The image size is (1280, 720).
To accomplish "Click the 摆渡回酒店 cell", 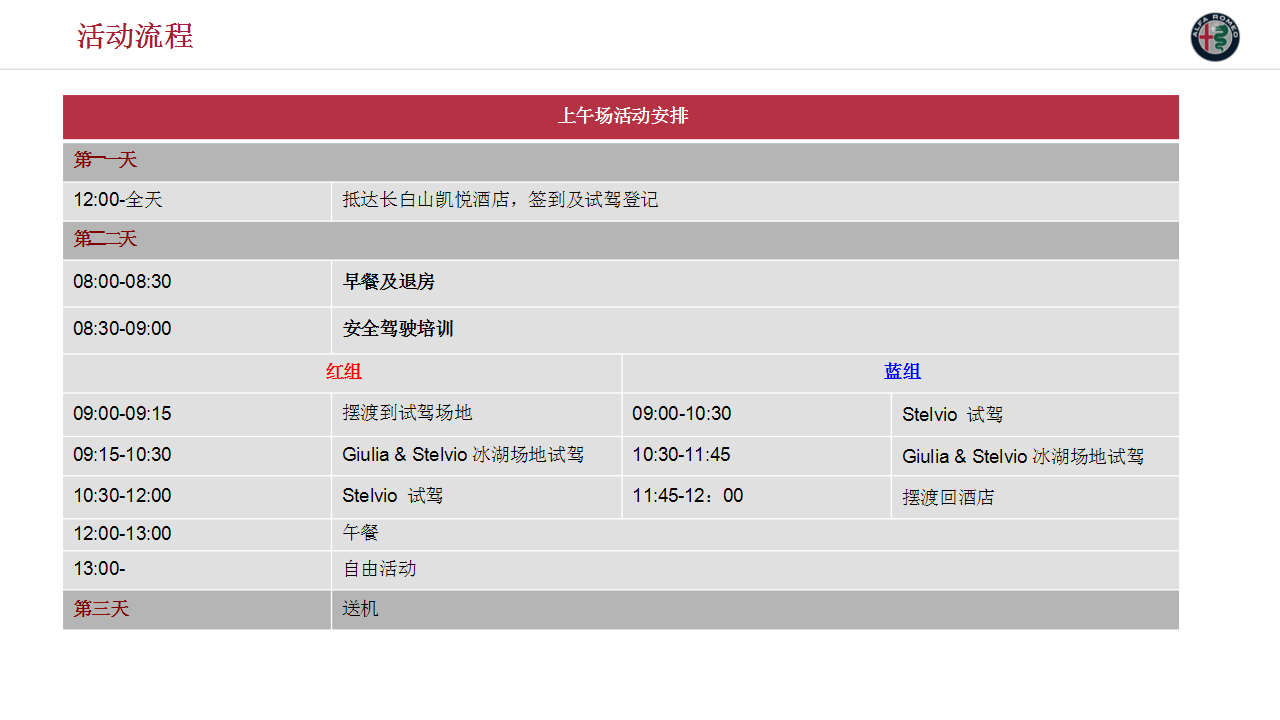I will 1035,497.
